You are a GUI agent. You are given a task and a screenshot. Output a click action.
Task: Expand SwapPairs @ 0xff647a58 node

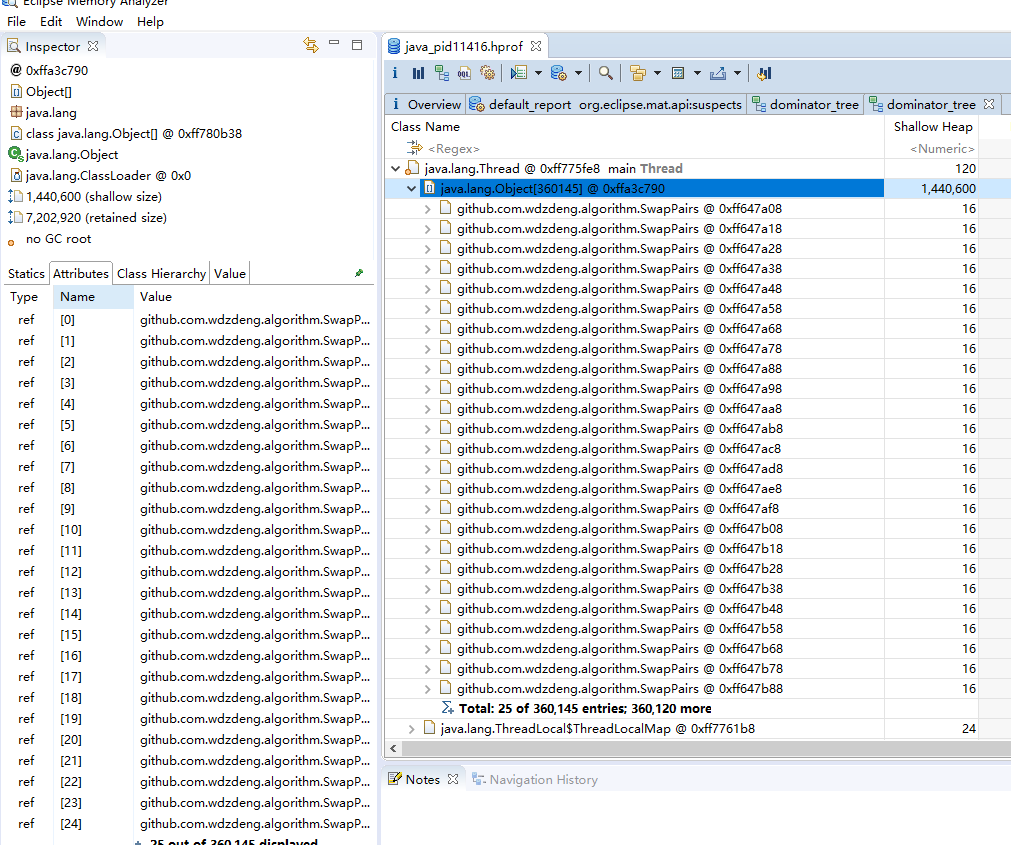(427, 309)
